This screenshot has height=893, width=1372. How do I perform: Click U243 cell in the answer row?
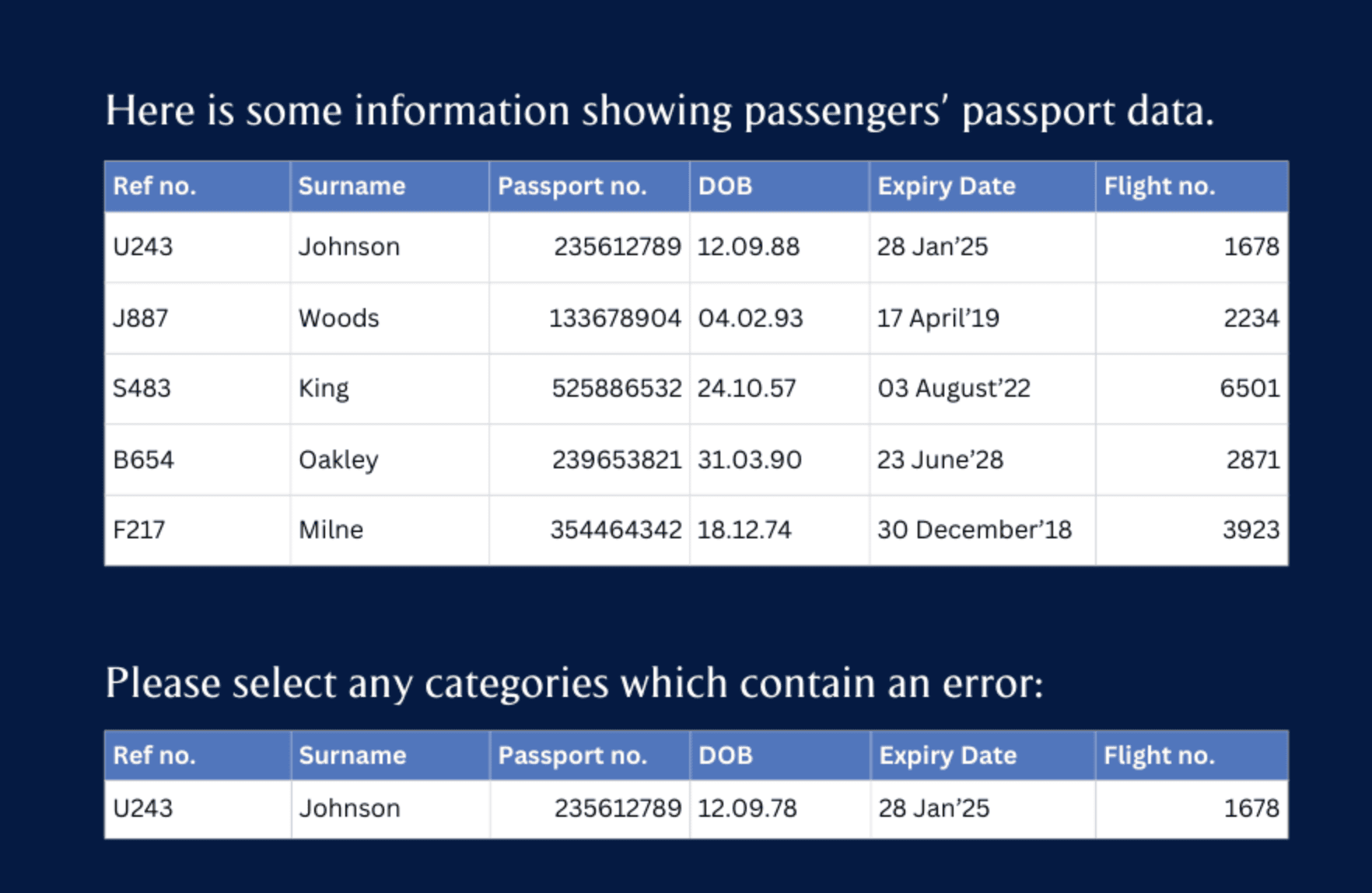pos(143,808)
